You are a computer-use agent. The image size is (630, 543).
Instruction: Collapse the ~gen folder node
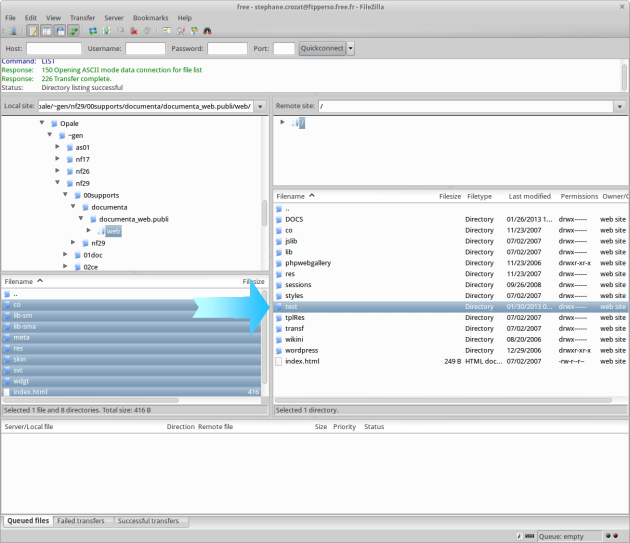pyautogui.click(x=50, y=135)
